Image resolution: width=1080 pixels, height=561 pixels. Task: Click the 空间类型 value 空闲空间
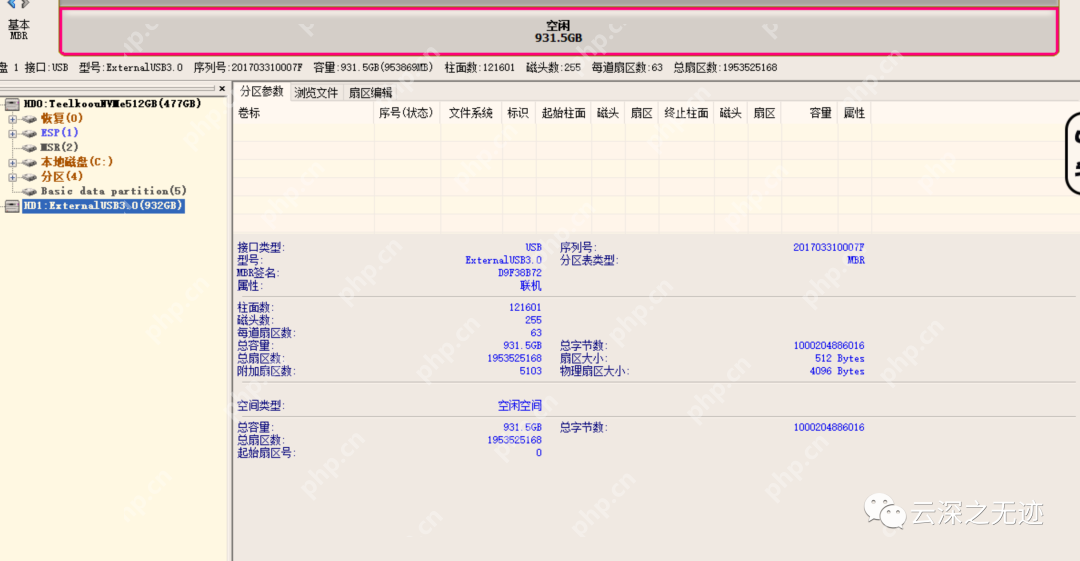coord(520,406)
